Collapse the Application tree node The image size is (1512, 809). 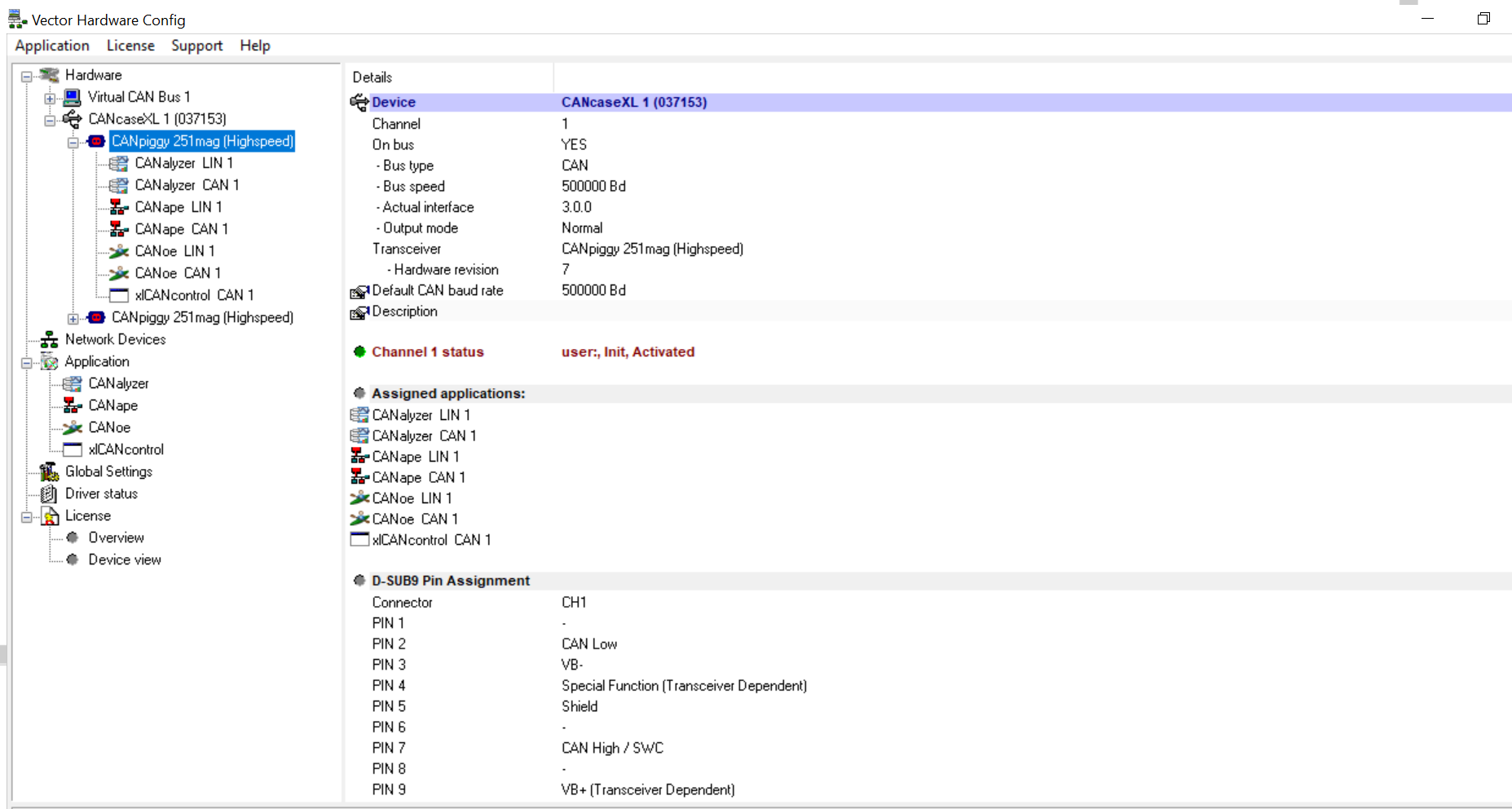point(27,362)
